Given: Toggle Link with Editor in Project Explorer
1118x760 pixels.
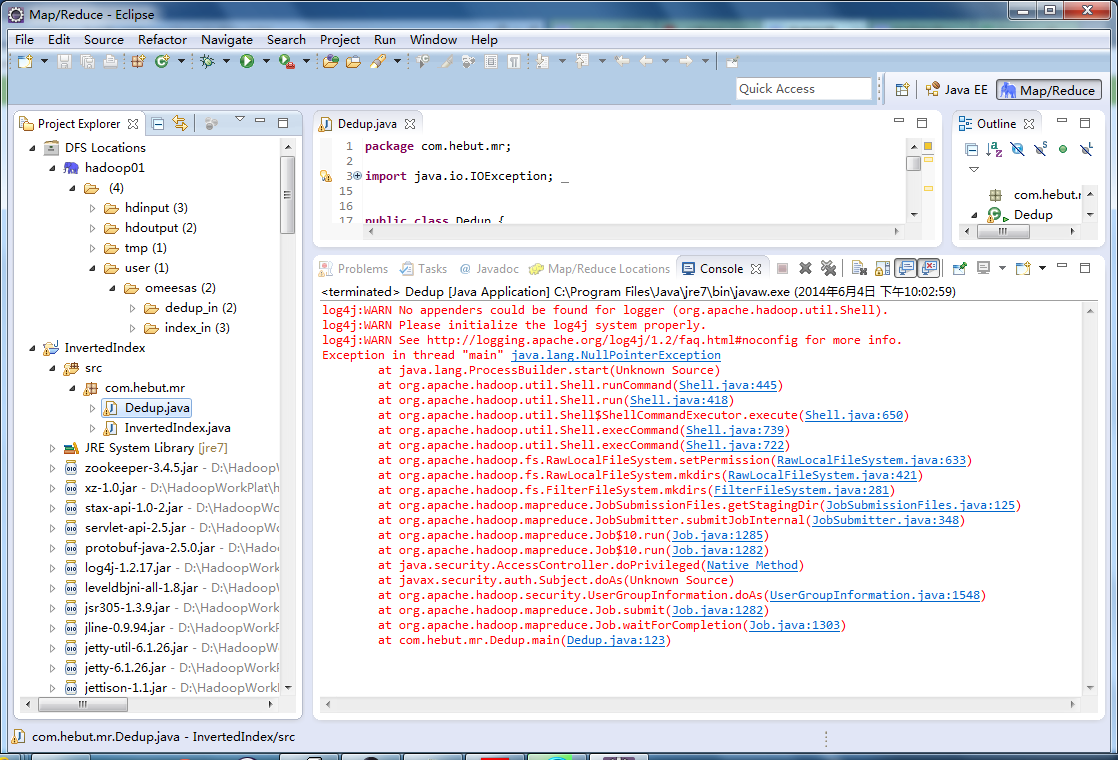Looking at the screenshot, I should (x=180, y=124).
